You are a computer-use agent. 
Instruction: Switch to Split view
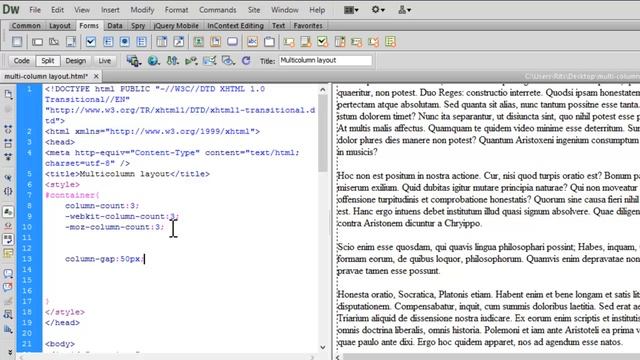tap(48, 61)
